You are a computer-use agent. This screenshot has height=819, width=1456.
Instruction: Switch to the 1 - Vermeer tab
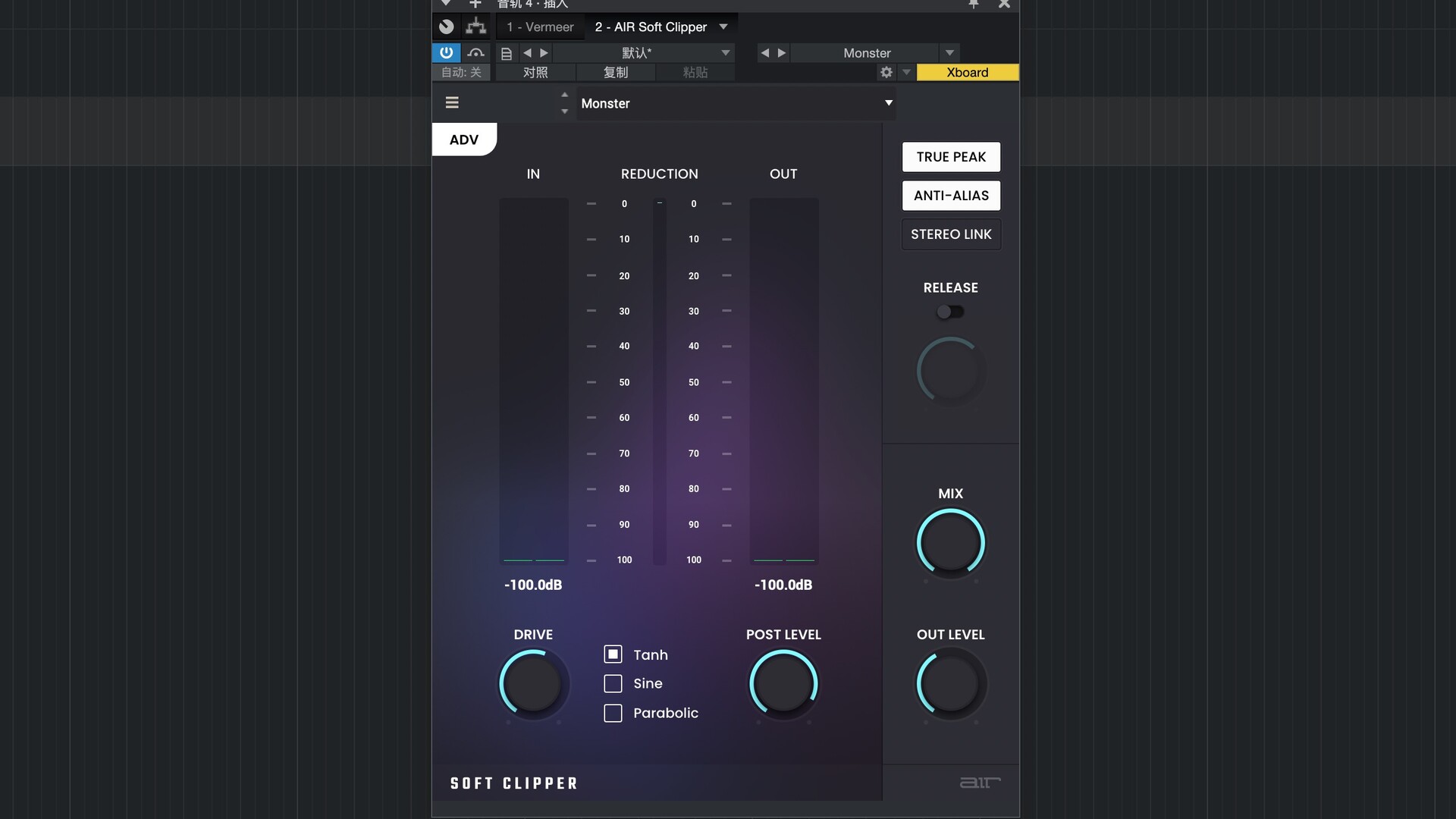[x=540, y=27]
